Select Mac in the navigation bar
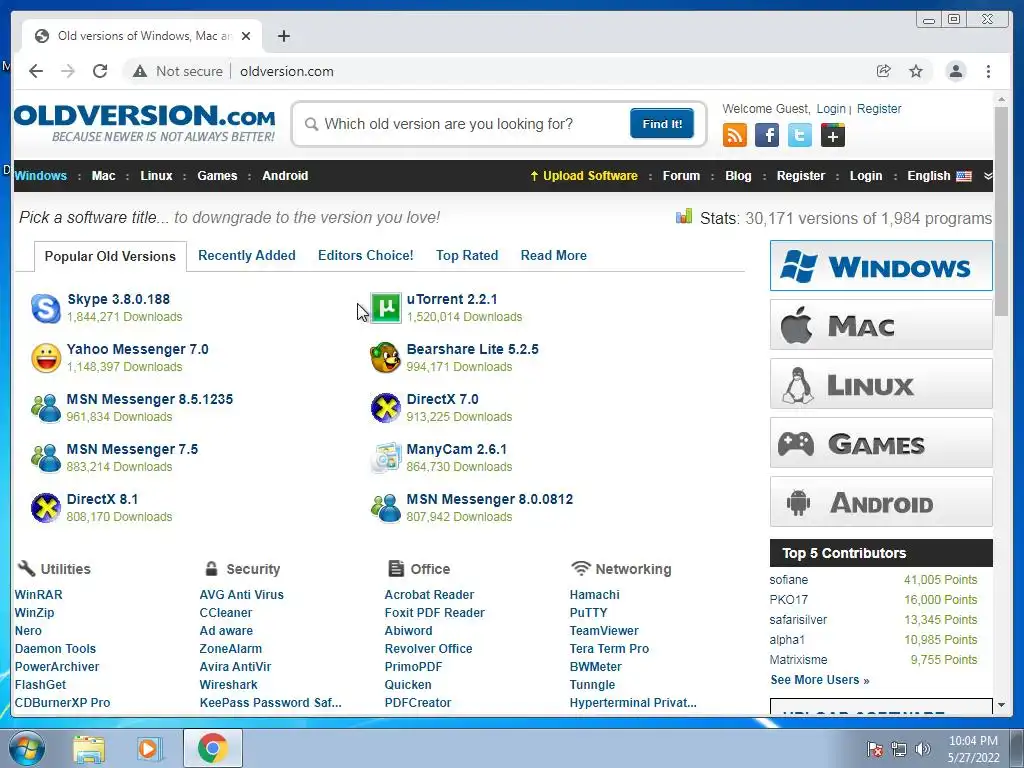The height and width of the screenshot is (768, 1024). coord(103,176)
